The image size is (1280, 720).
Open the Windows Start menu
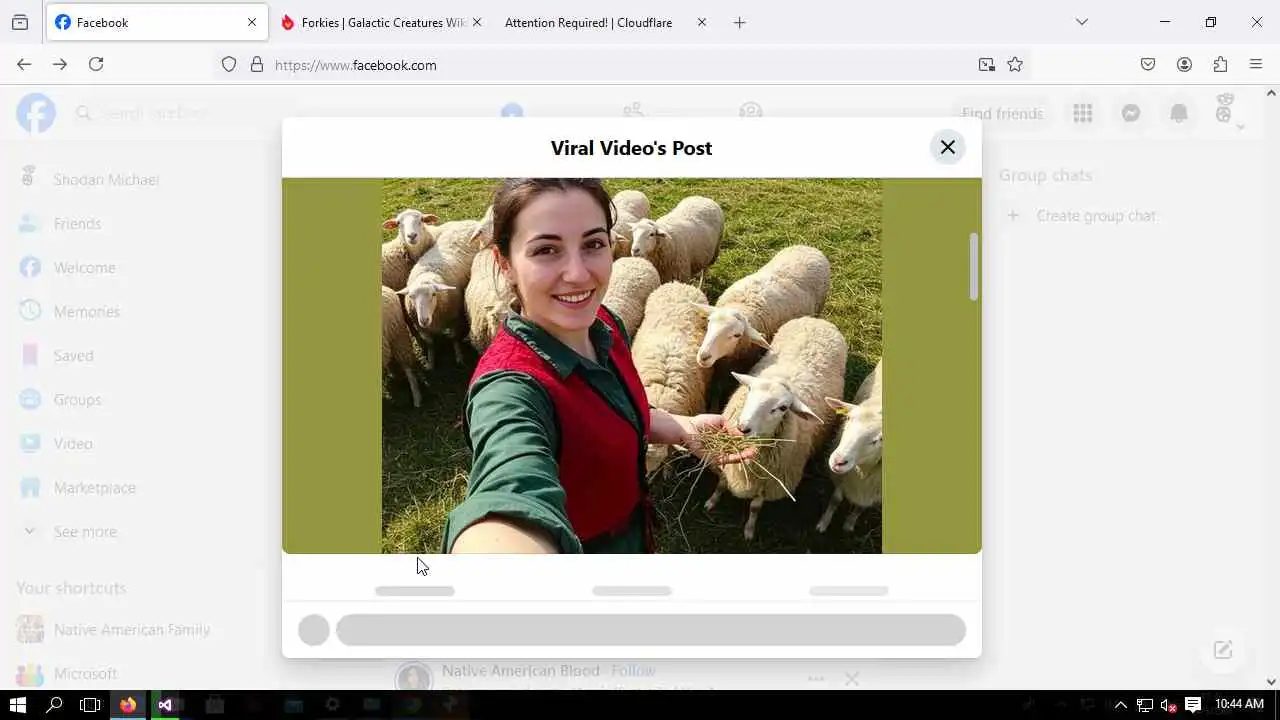[18, 705]
